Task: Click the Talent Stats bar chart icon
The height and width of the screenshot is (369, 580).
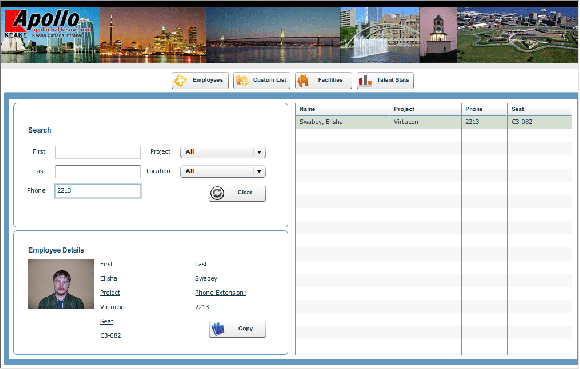Action: point(365,80)
